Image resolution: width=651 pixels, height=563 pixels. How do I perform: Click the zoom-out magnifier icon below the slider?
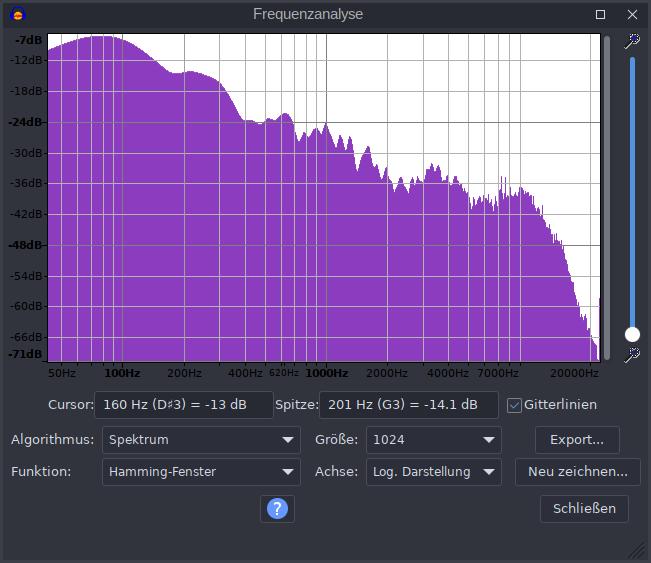[x=632, y=355]
